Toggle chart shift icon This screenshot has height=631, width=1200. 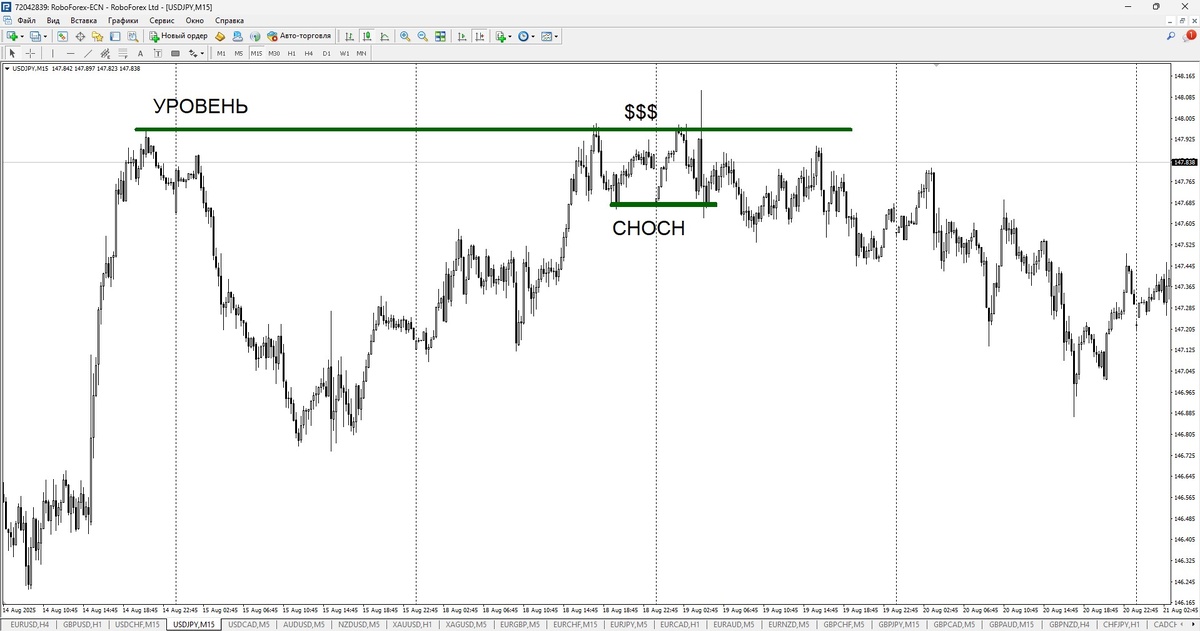pos(480,36)
